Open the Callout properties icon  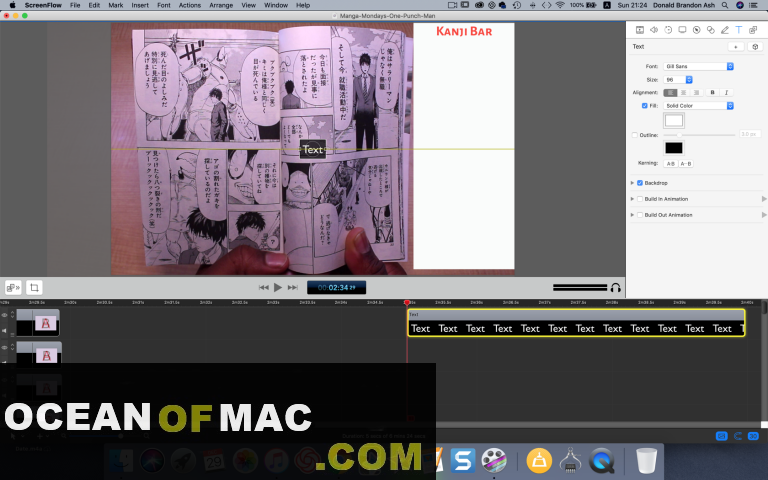pyautogui.click(x=696, y=30)
